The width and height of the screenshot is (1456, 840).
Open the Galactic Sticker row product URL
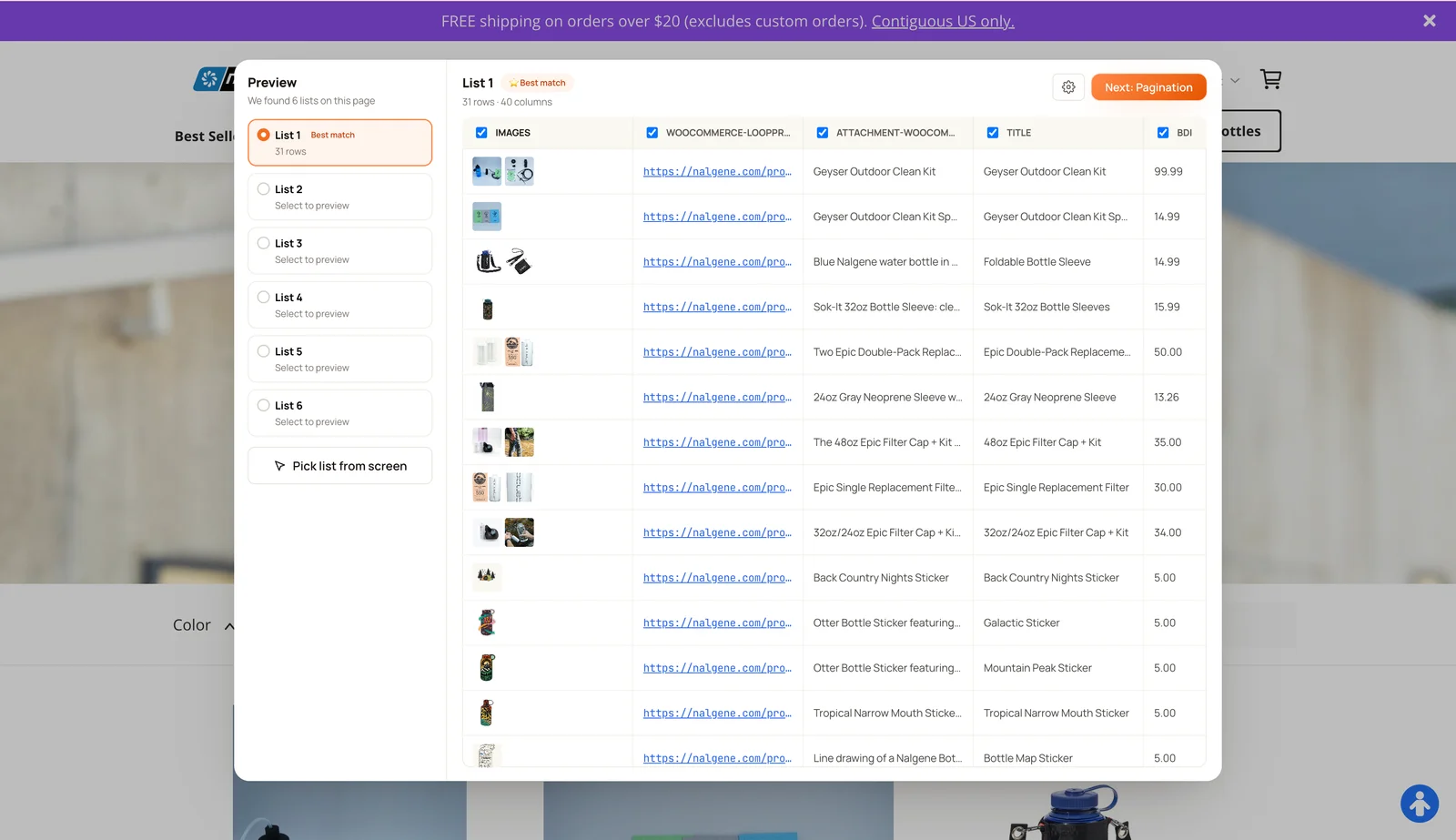[717, 623]
